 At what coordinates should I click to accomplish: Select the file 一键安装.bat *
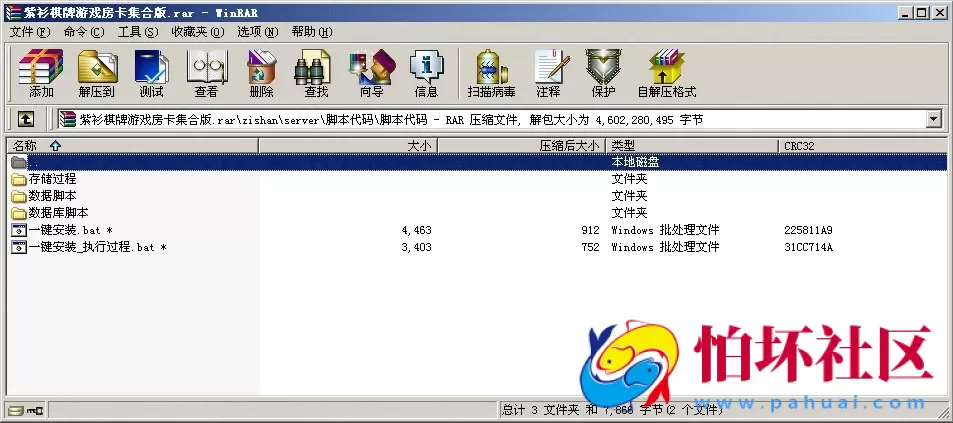[71, 230]
